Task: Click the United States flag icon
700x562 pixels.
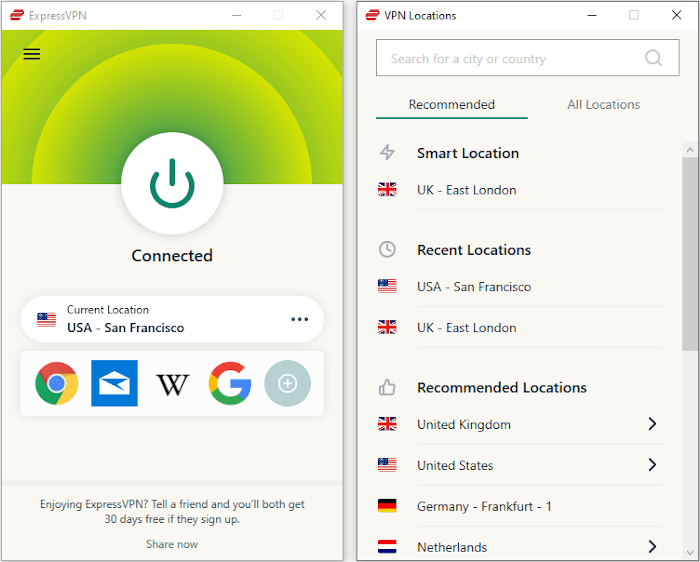Action: [387, 465]
